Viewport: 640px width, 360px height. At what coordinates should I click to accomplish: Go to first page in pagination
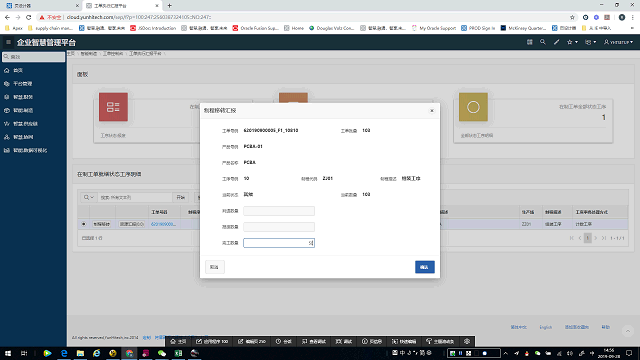571,238
